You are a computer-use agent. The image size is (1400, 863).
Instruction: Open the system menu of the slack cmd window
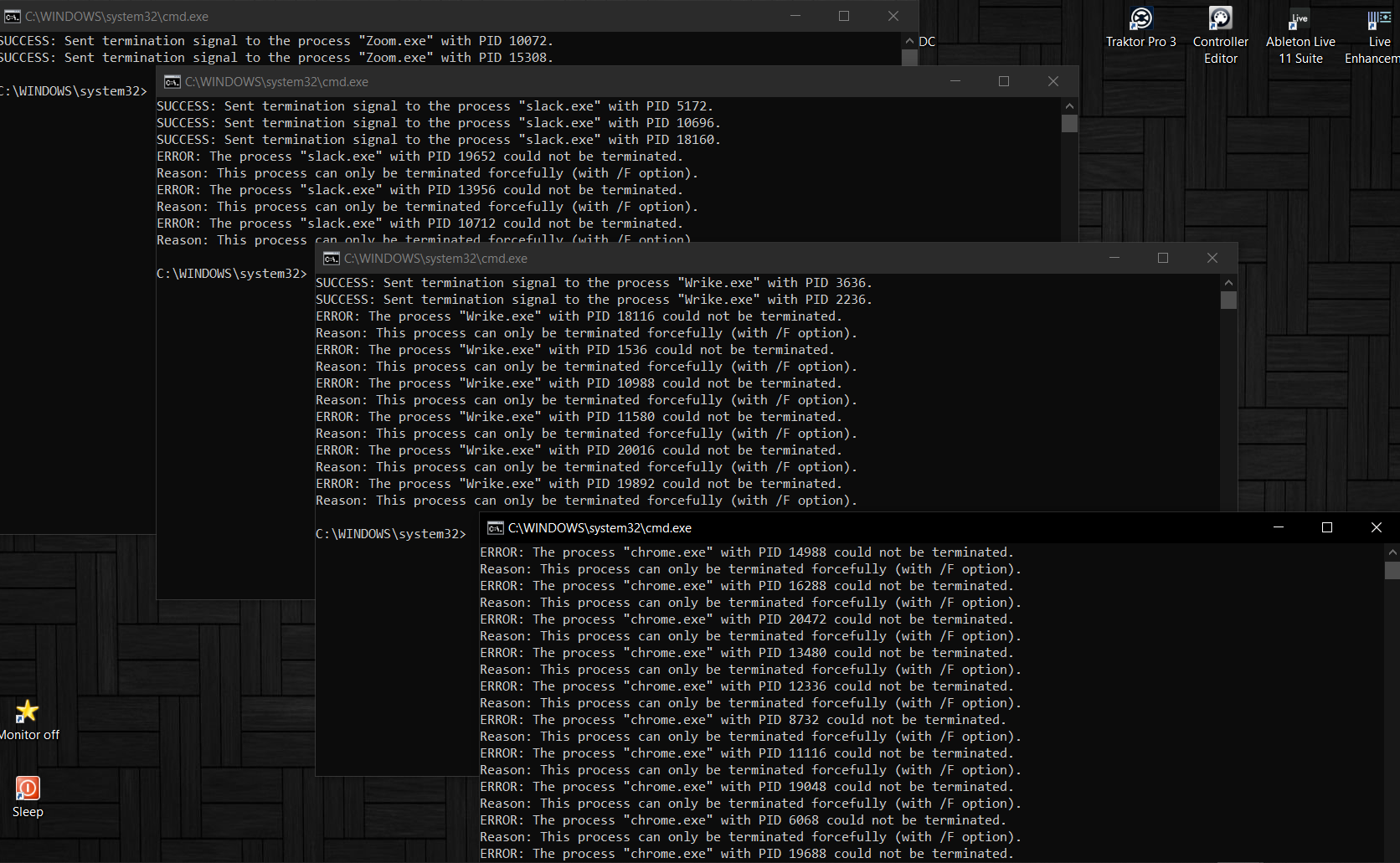172,81
